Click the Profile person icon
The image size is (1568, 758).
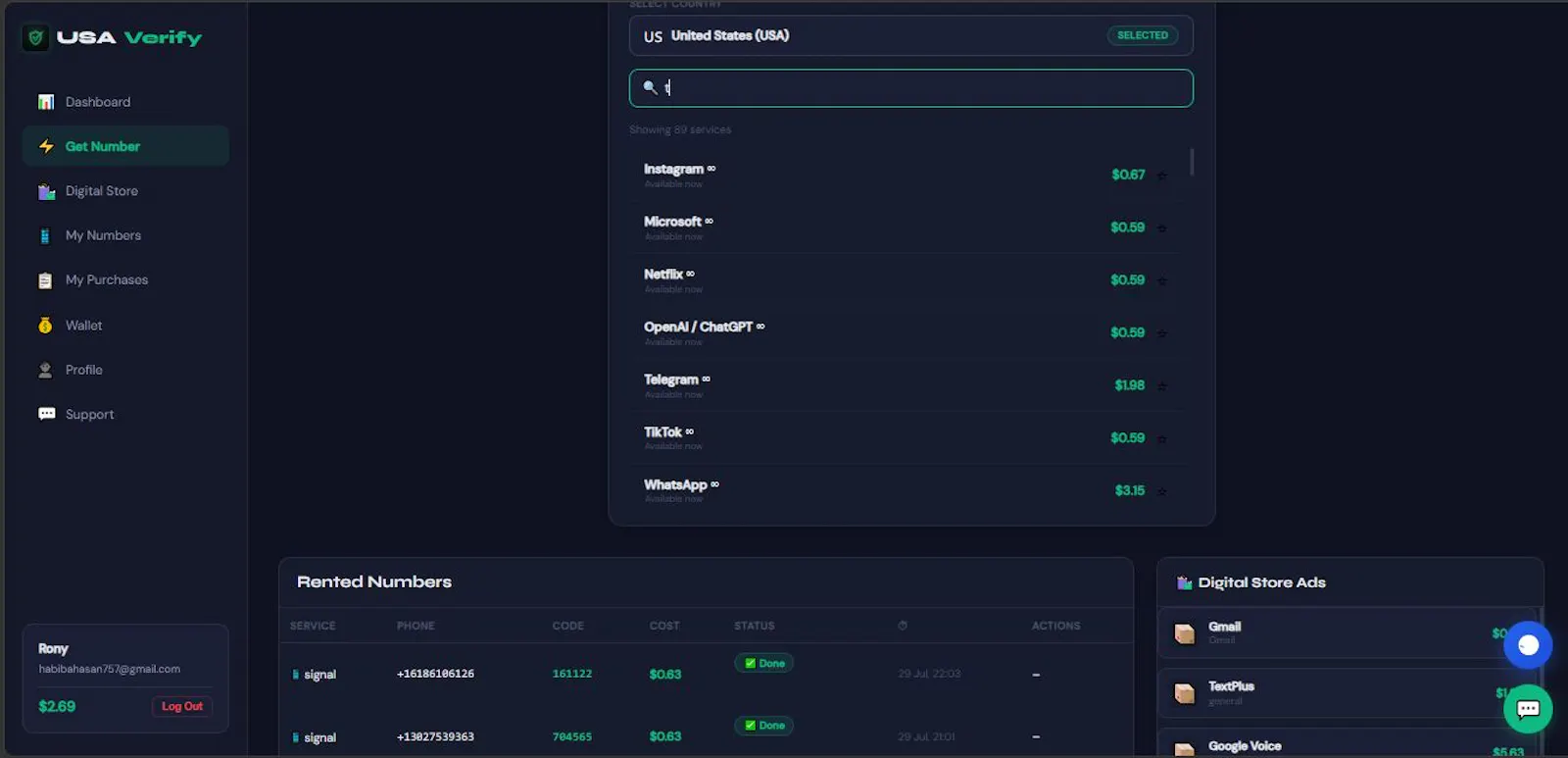pyautogui.click(x=45, y=370)
